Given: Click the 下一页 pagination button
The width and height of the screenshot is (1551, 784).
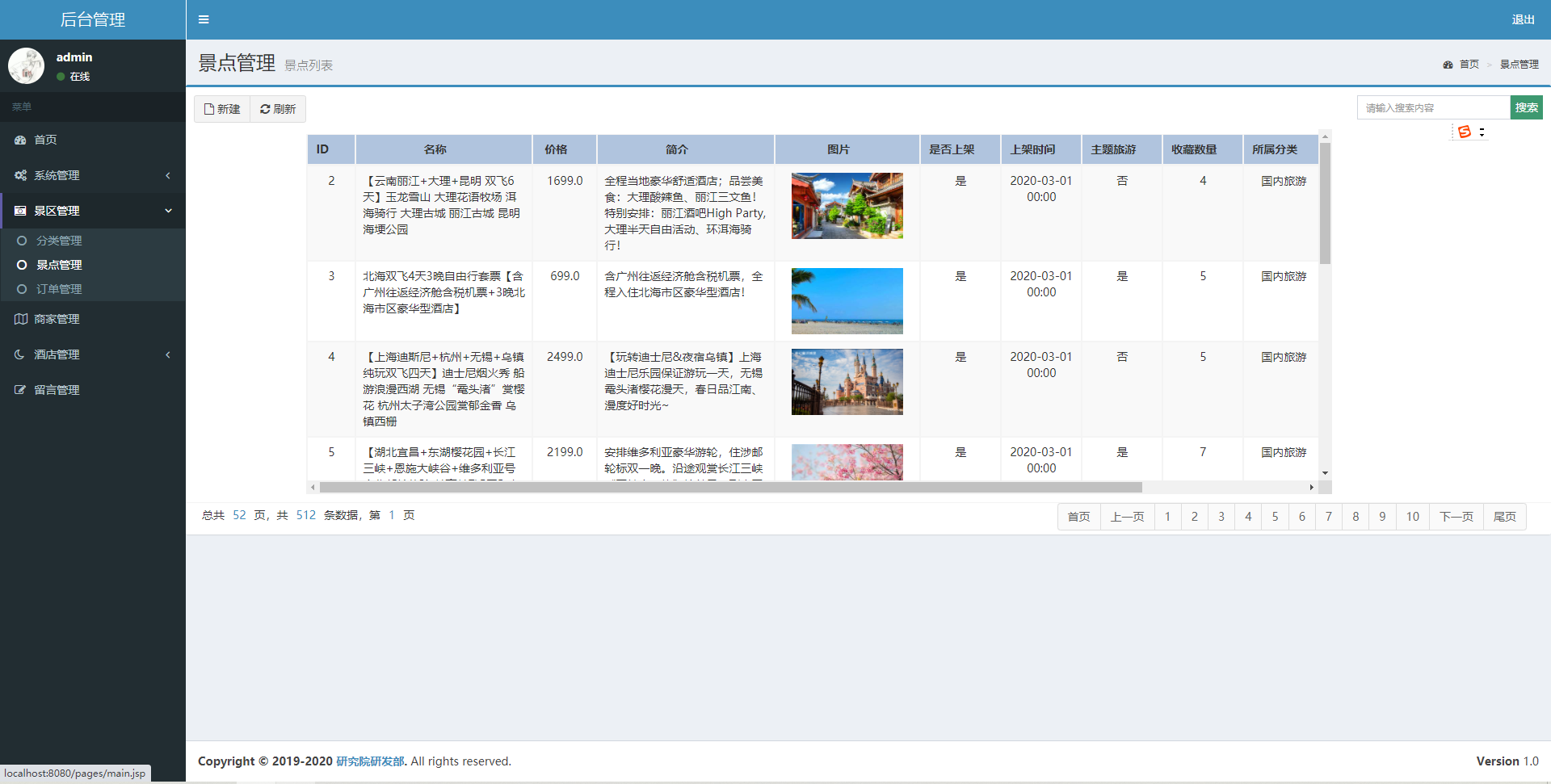Looking at the screenshot, I should (1456, 517).
